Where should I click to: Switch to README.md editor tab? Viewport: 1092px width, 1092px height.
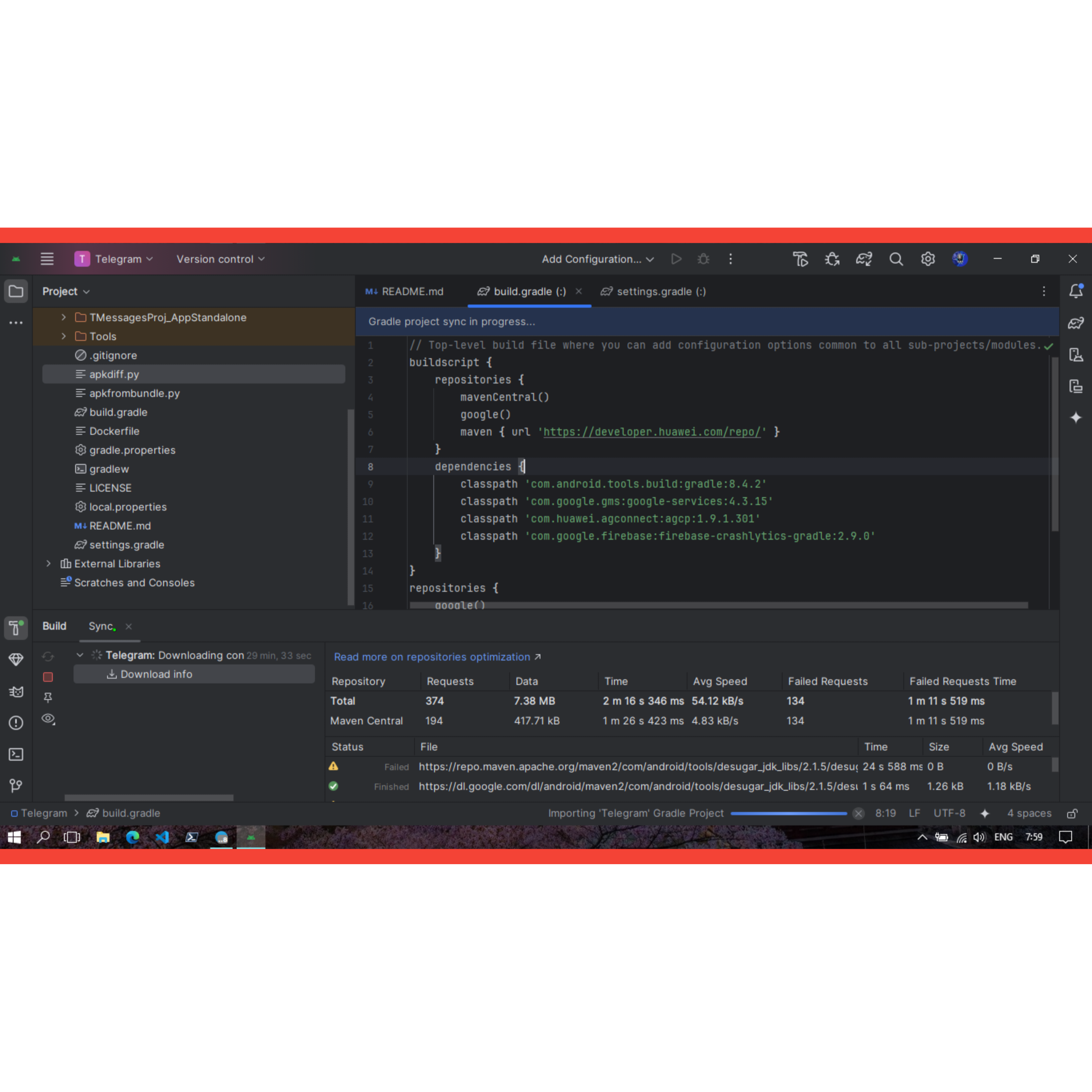(x=404, y=292)
